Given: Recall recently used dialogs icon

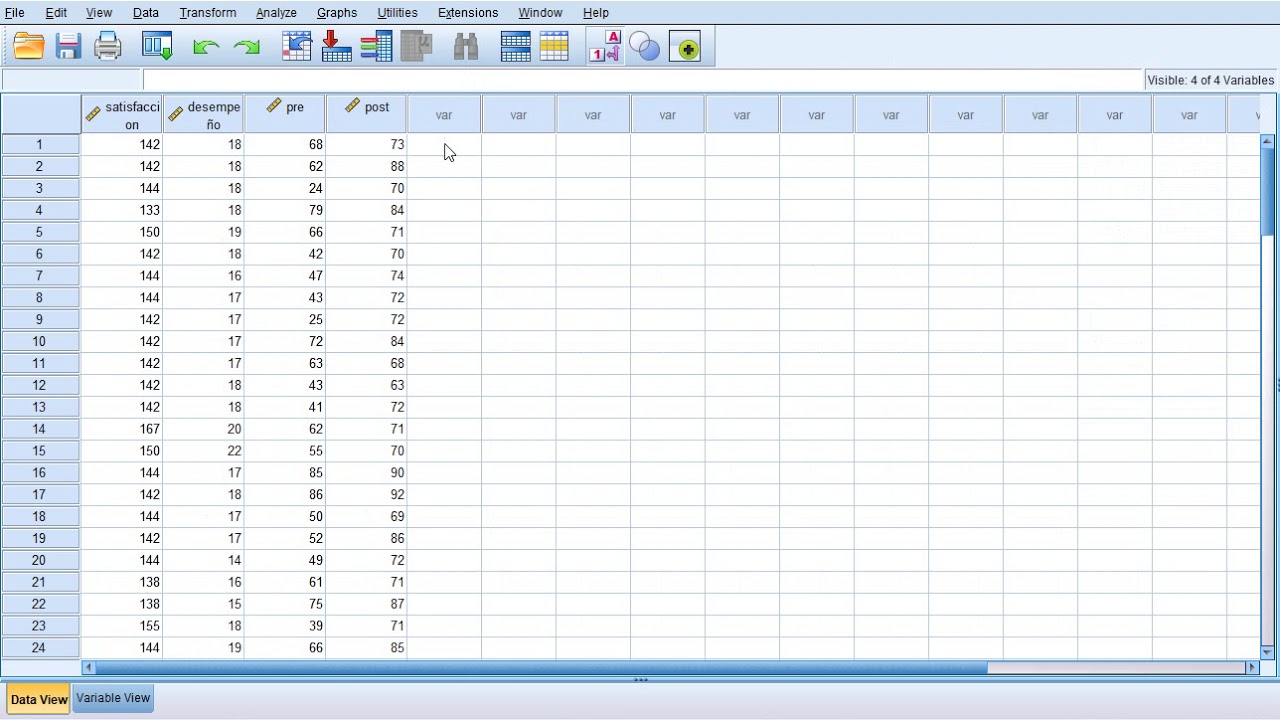Looking at the screenshot, I should click(157, 46).
